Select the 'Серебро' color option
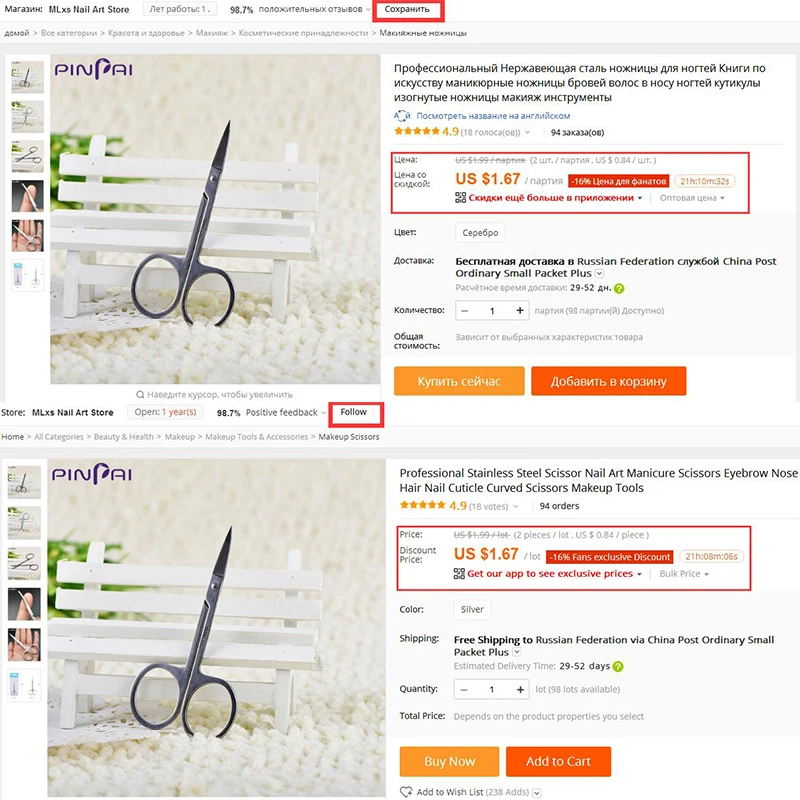Viewport: 800px width, 800px height. (480, 233)
